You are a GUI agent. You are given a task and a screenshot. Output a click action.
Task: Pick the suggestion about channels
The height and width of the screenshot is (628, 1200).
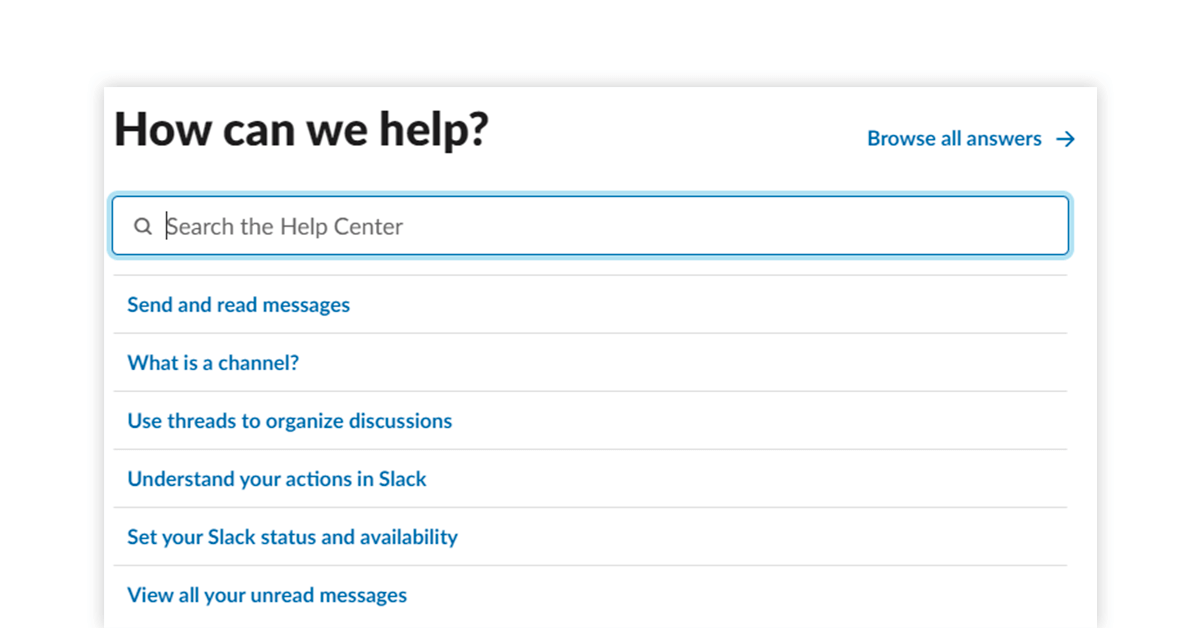[x=213, y=363]
